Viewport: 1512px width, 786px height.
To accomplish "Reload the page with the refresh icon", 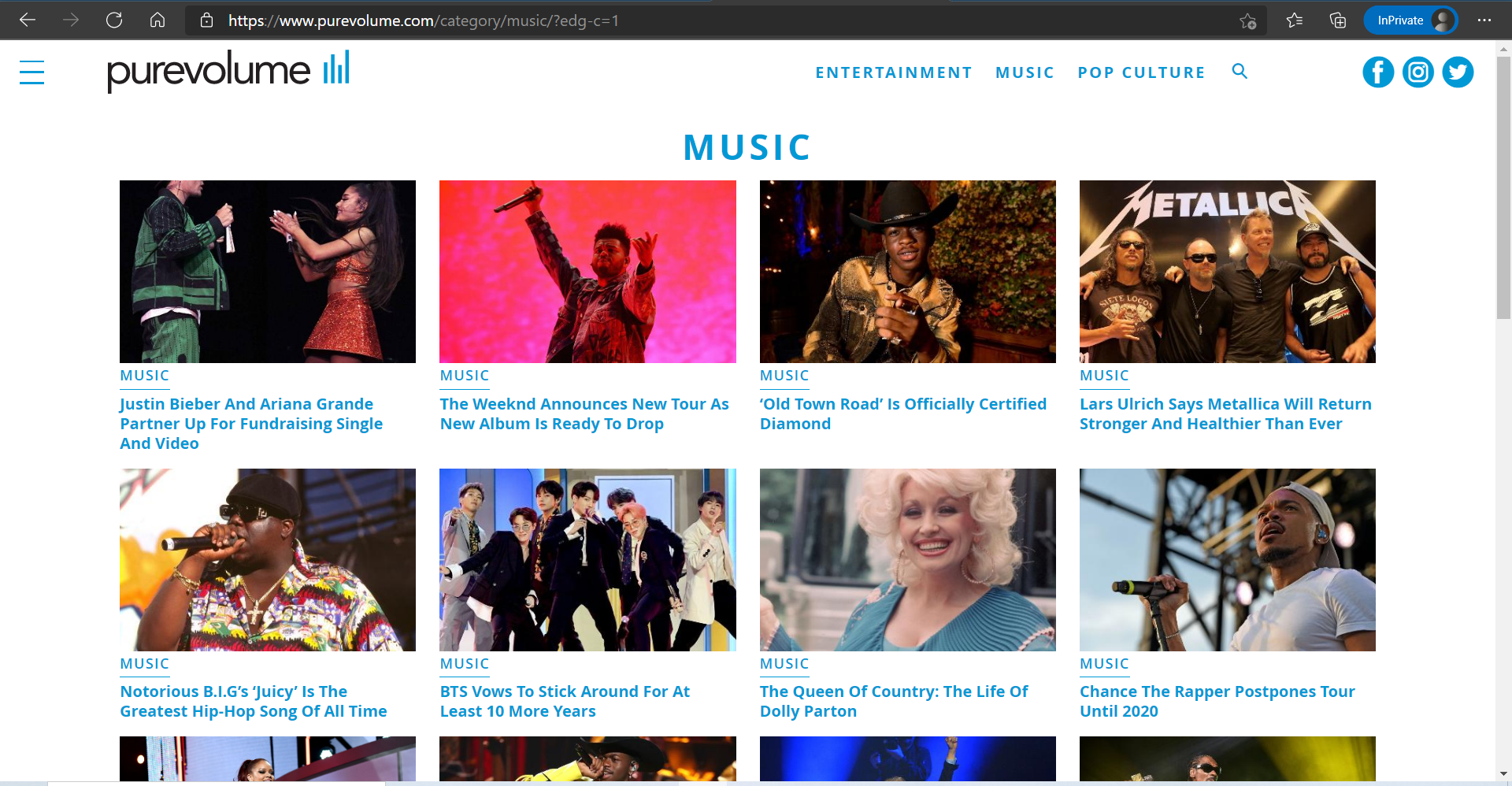I will point(114,20).
